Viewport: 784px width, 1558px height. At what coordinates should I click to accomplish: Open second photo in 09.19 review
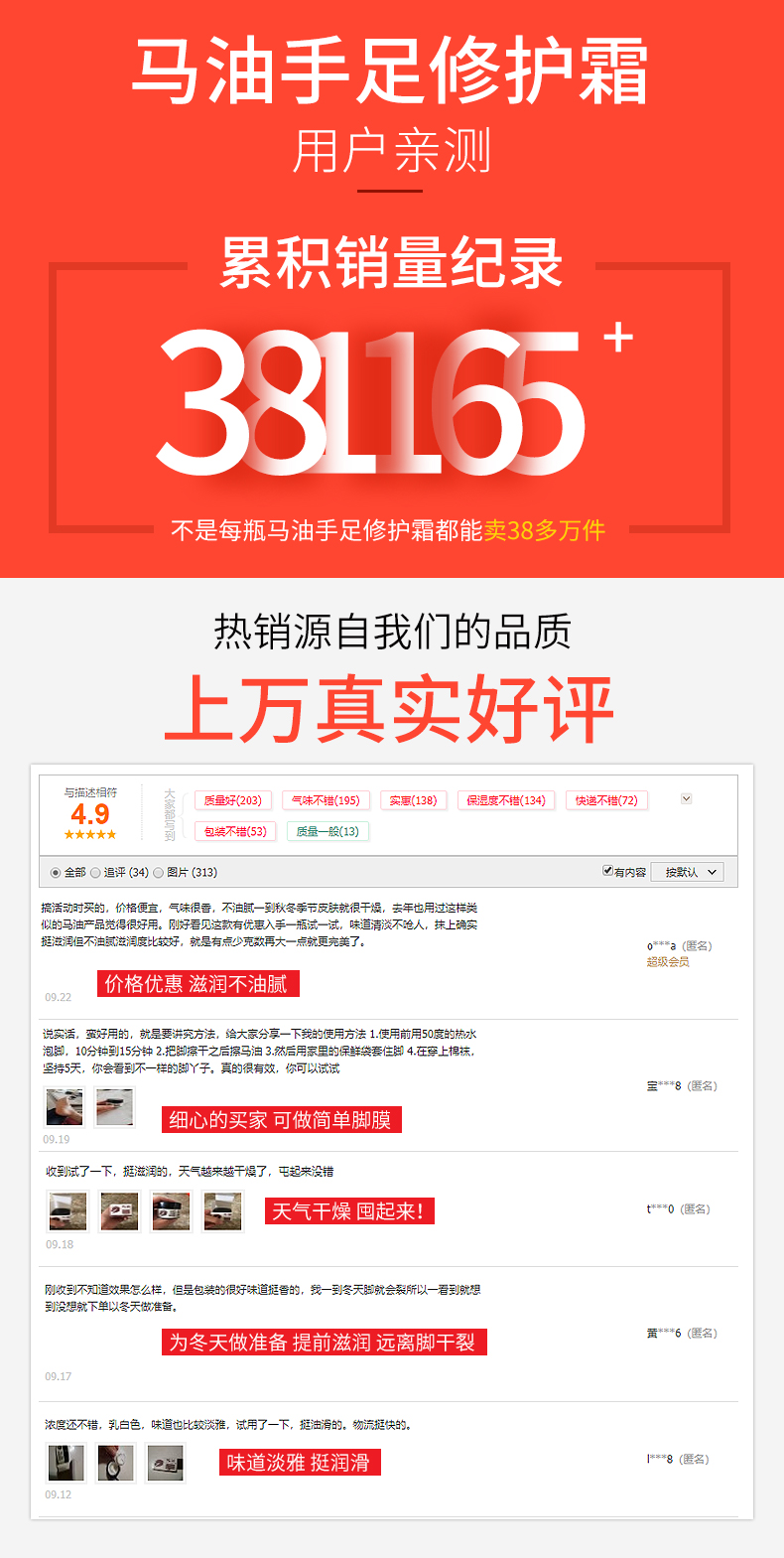point(114,1107)
